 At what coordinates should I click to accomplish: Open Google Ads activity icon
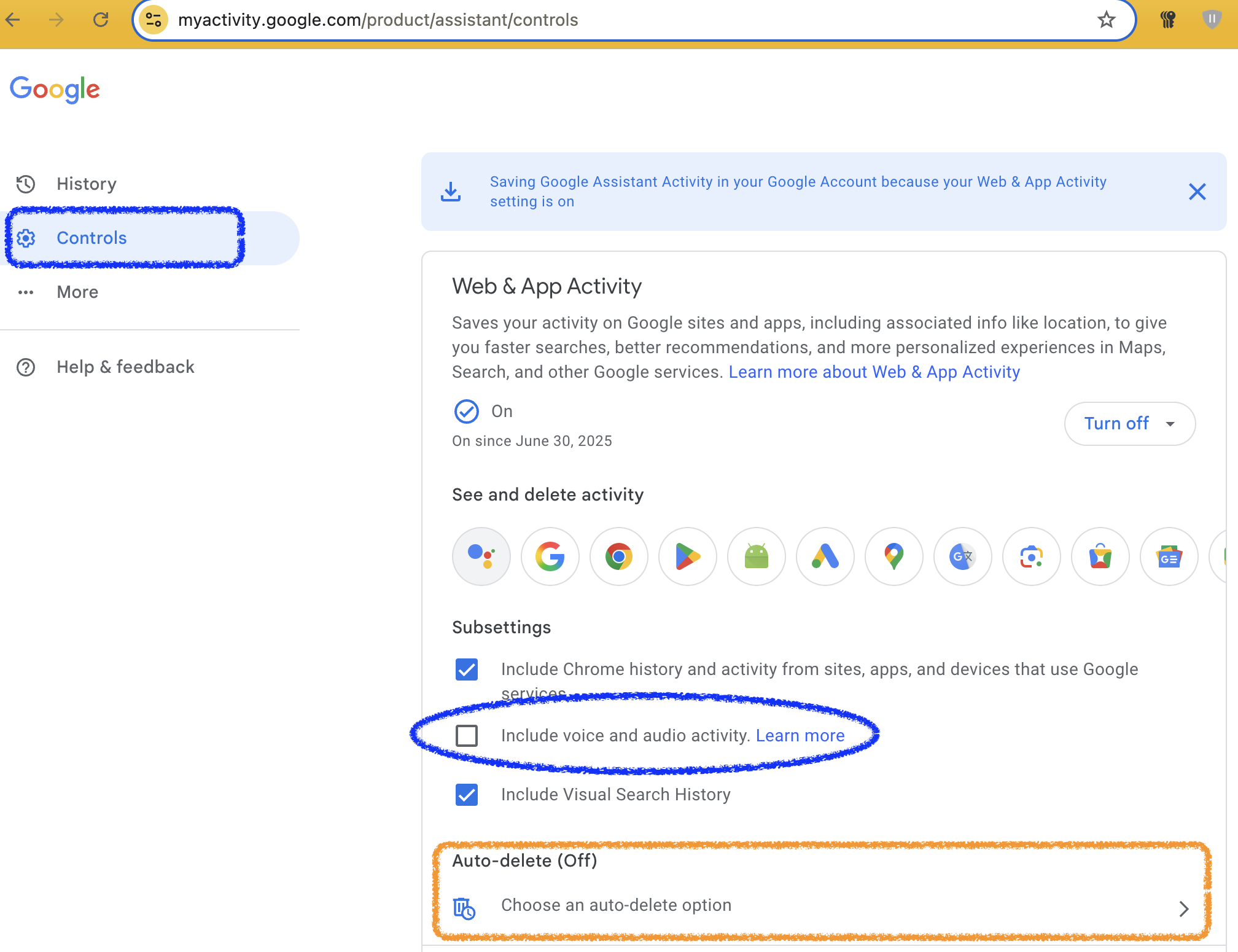point(825,556)
